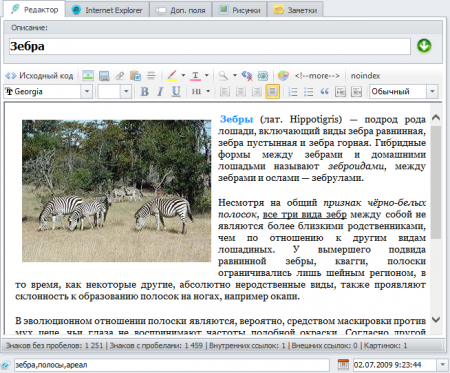Apply the yellow highlight color
The height and width of the screenshot is (373, 450).
[172, 76]
